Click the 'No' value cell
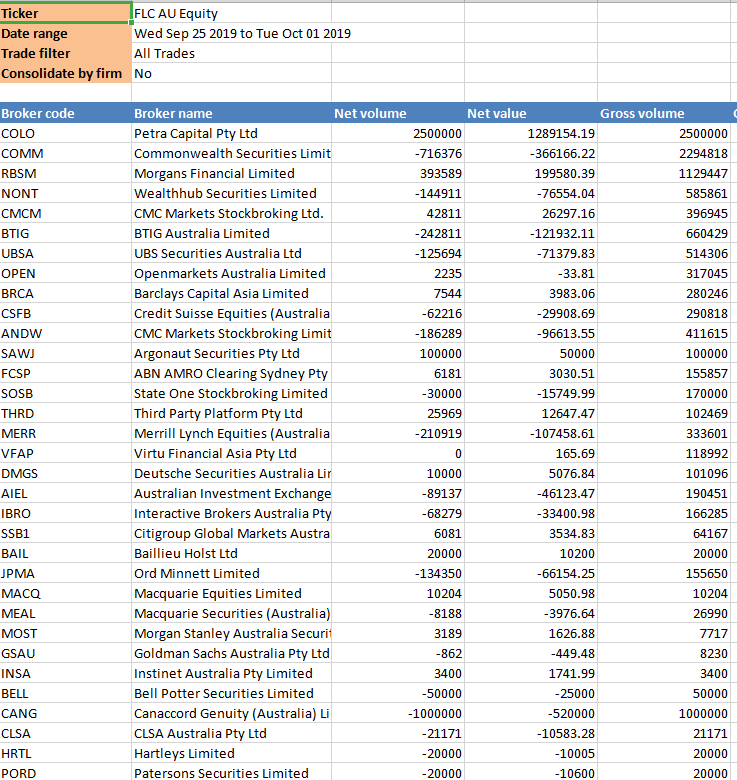The image size is (737, 780). click(x=232, y=73)
